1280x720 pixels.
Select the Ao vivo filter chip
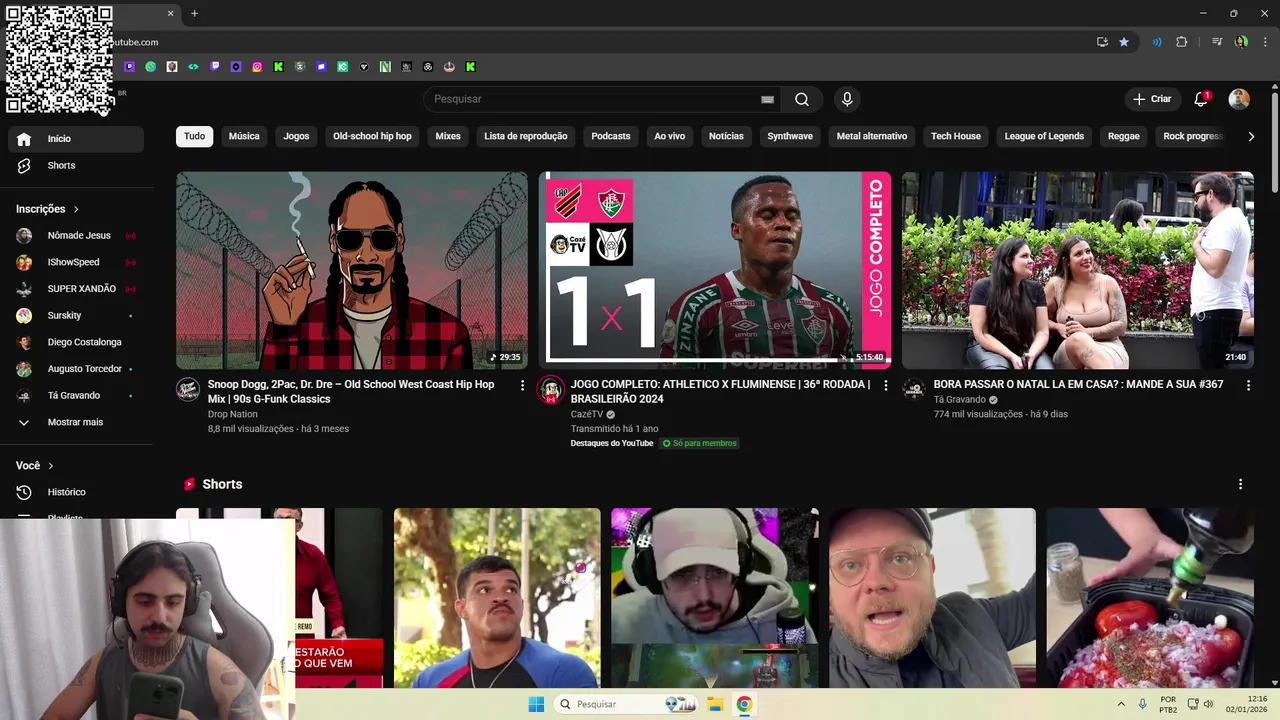670,136
